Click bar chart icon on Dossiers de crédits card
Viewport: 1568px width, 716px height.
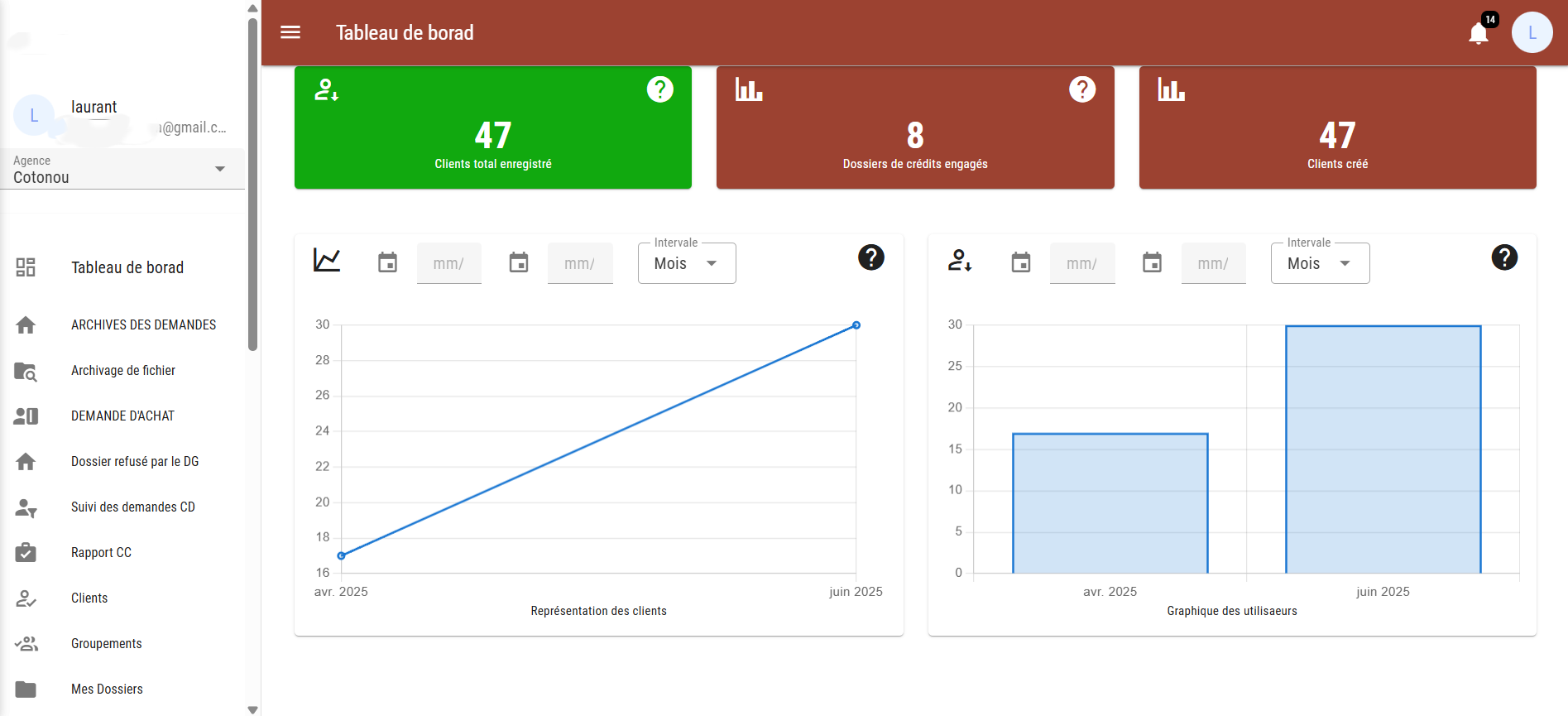749,89
